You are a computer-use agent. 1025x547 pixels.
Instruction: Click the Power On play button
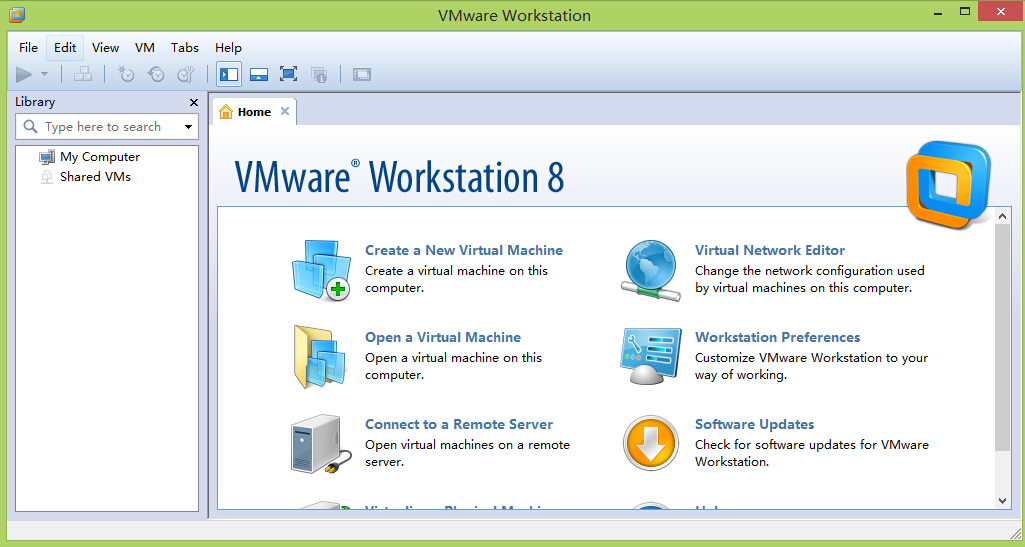24,75
